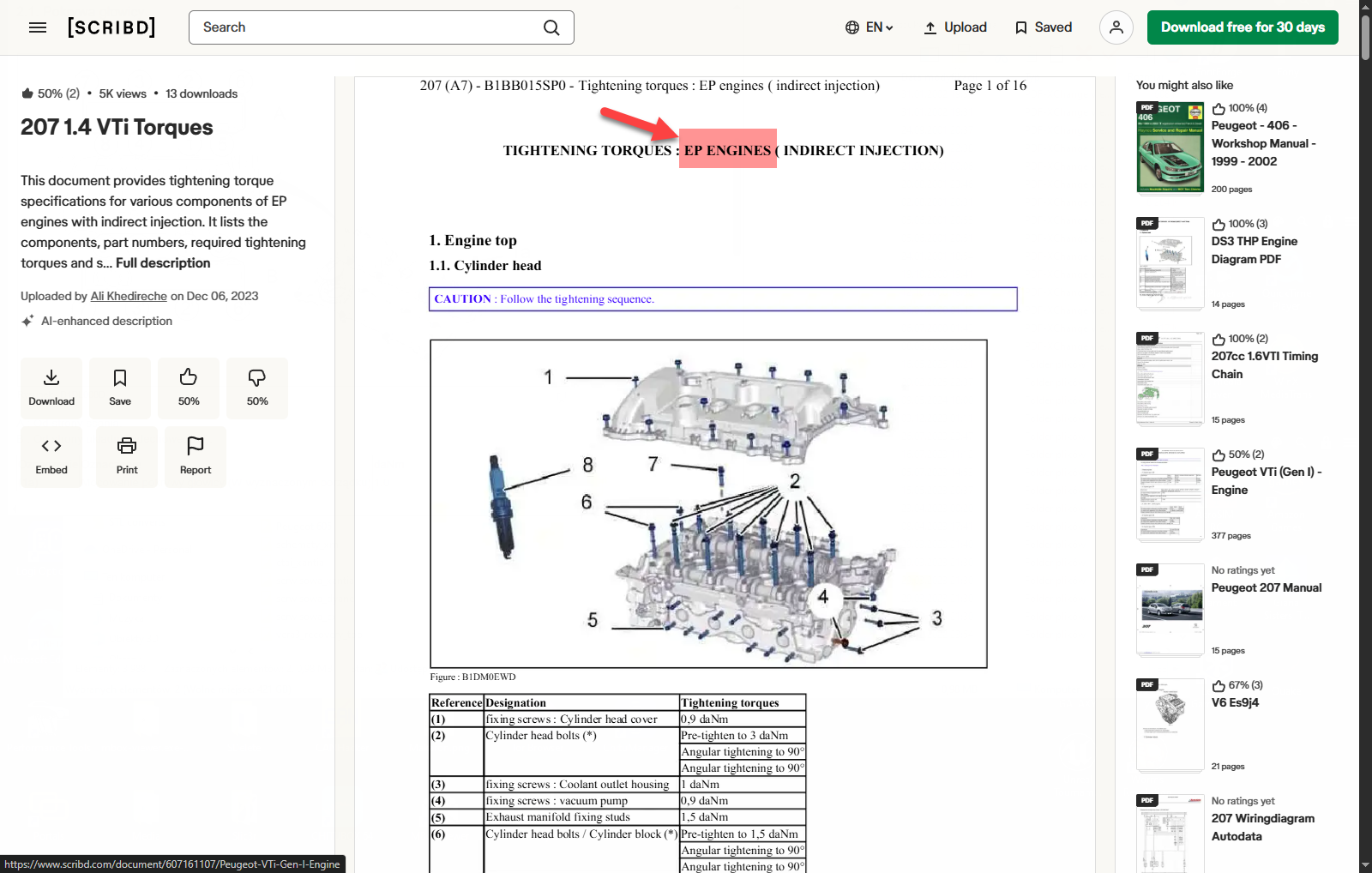Viewport: 1372px width, 873px height.
Task: Click AI-enhanced description sparkle label
Action: pyautogui.click(x=97, y=321)
